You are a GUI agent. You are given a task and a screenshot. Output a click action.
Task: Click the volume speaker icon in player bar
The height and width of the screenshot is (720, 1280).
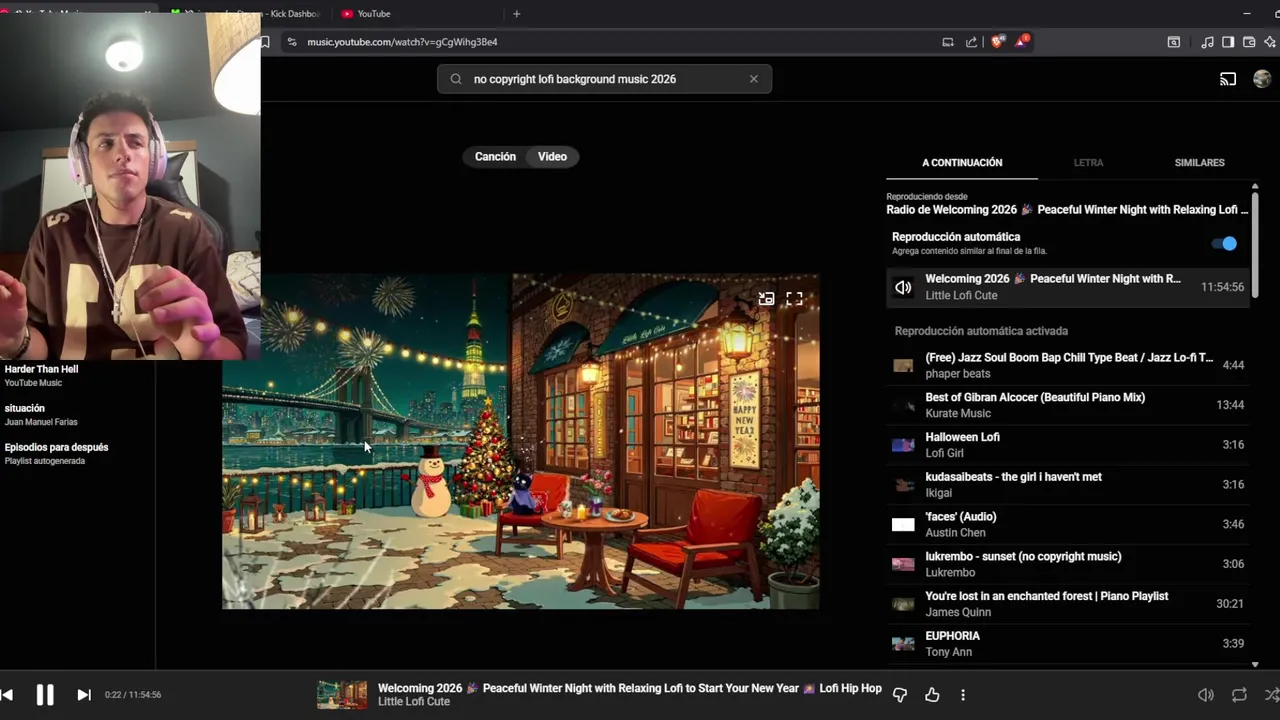(x=1206, y=695)
